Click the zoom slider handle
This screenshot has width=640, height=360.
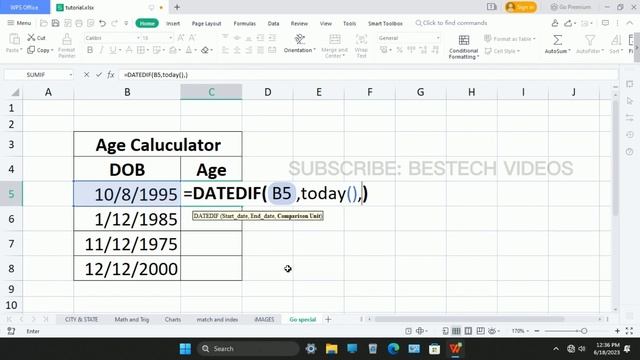[584, 331]
